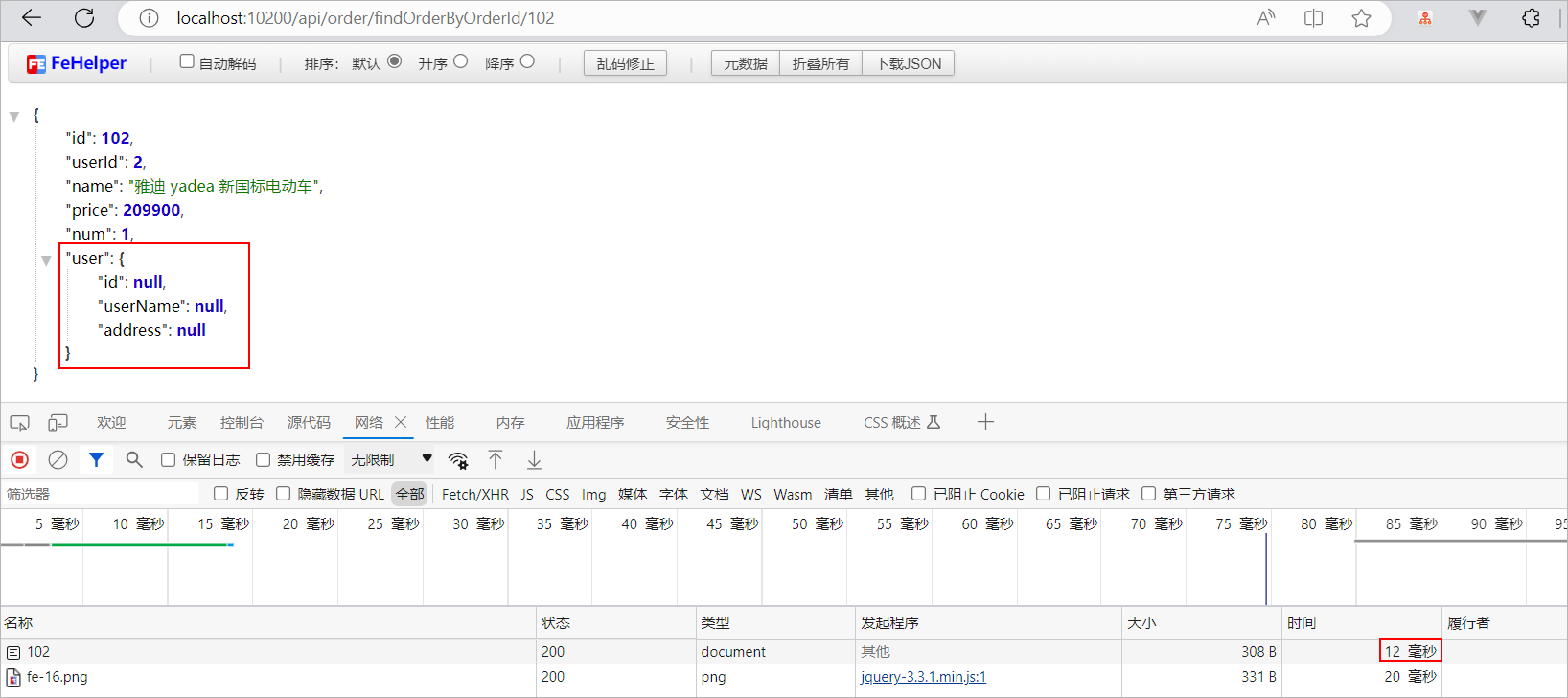Image resolution: width=1568 pixels, height=698 pixels.
Task: Click the 筛选器 filter input field
Action: [x=101, y=495]
